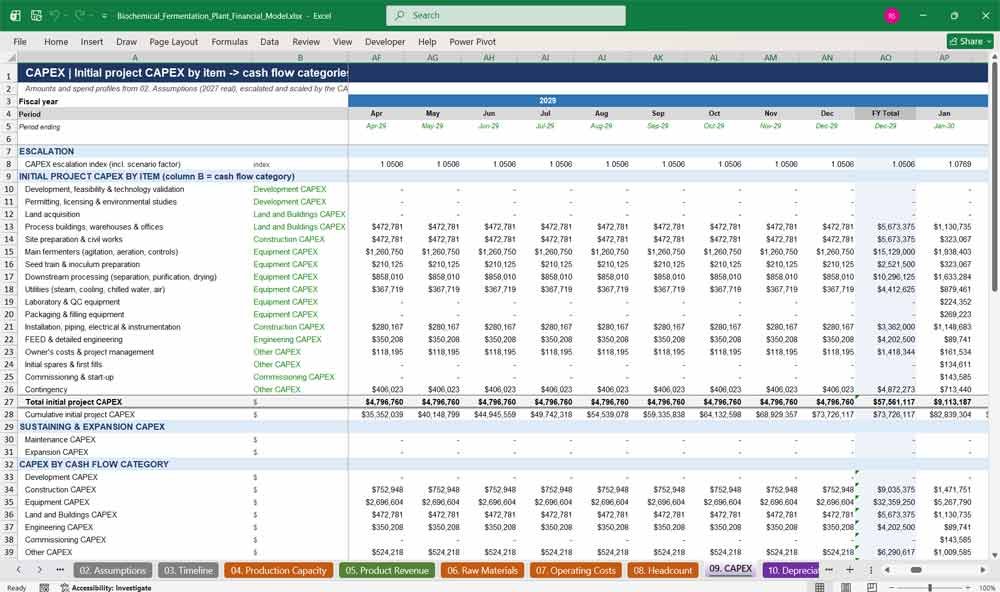Switch to the 10. Depreciation sheet tab
This screenshot has height=592, width=1000.
point(791,570)
